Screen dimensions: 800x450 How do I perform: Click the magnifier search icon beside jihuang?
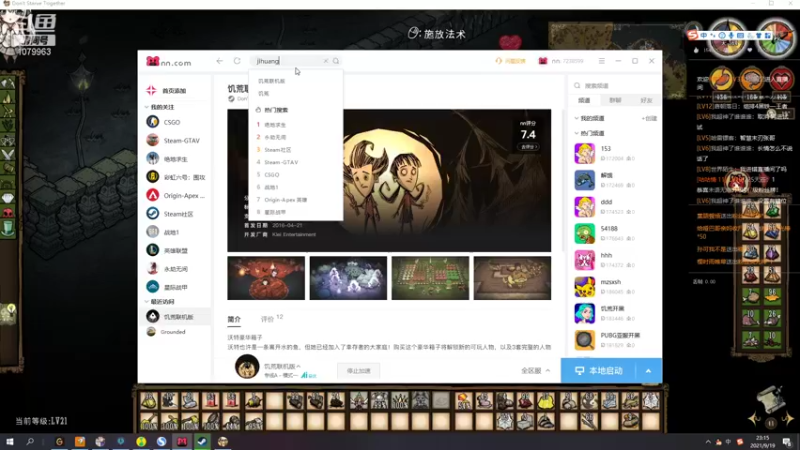[336, 61]
